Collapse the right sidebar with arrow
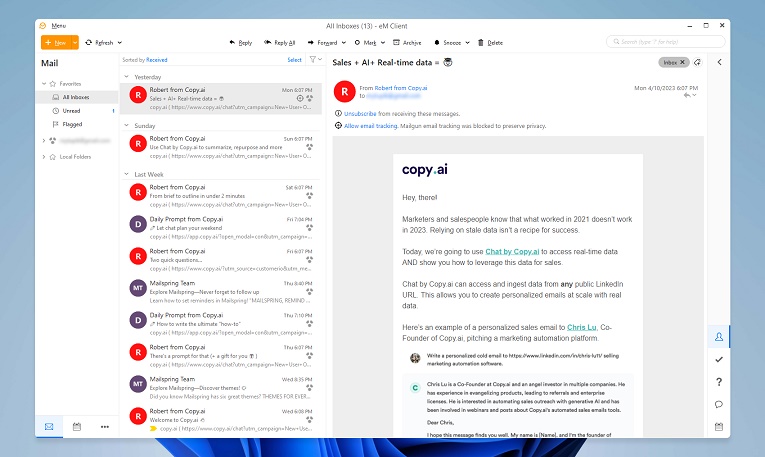The height and width of the screenshot is (457, 765). point(720,62)
